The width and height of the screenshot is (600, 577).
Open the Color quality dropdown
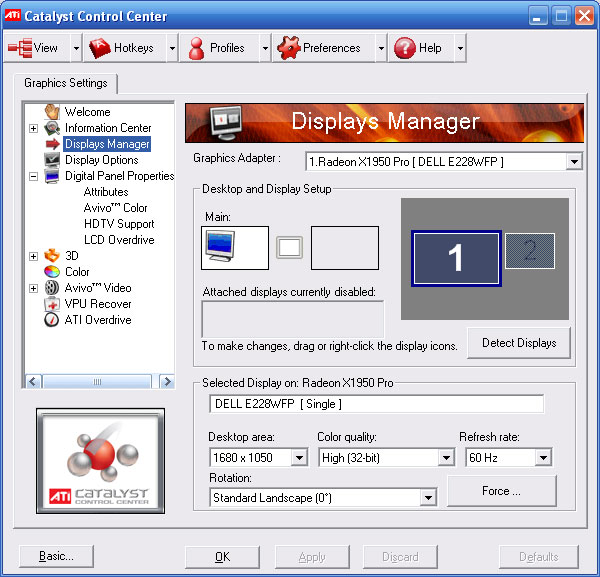(446, 458)
